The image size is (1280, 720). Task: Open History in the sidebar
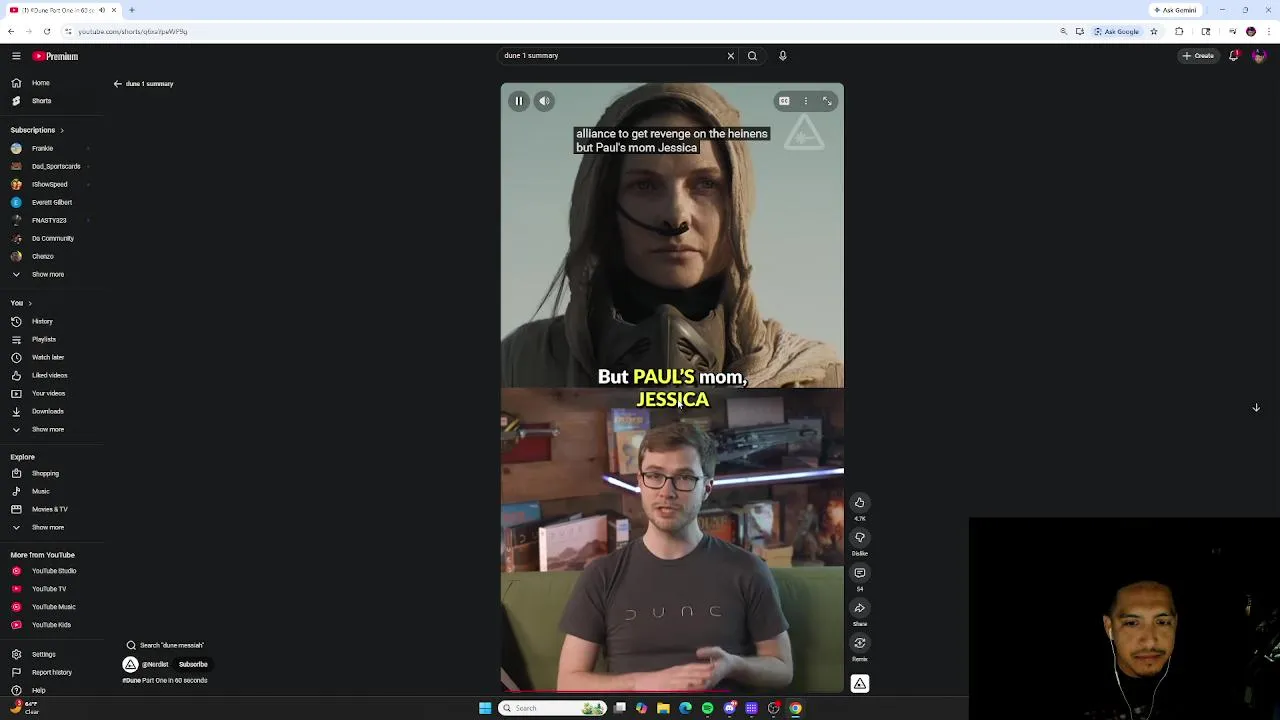(42, 321)
